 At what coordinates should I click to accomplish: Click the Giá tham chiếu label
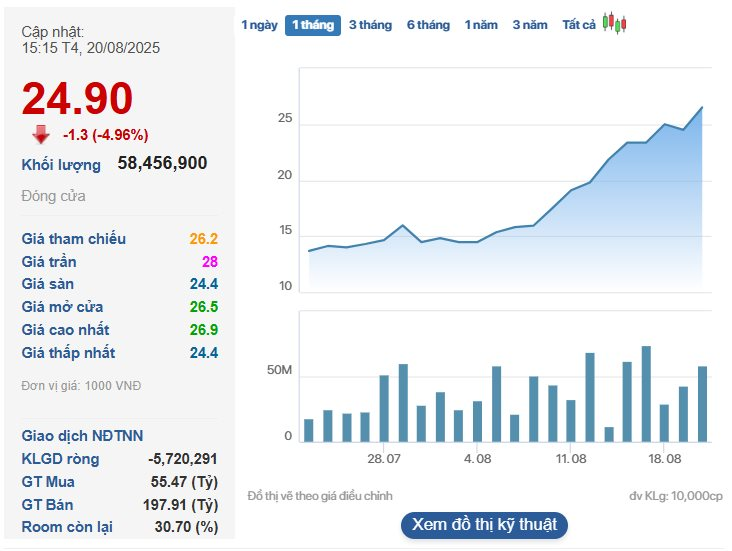tap(74, 239)
